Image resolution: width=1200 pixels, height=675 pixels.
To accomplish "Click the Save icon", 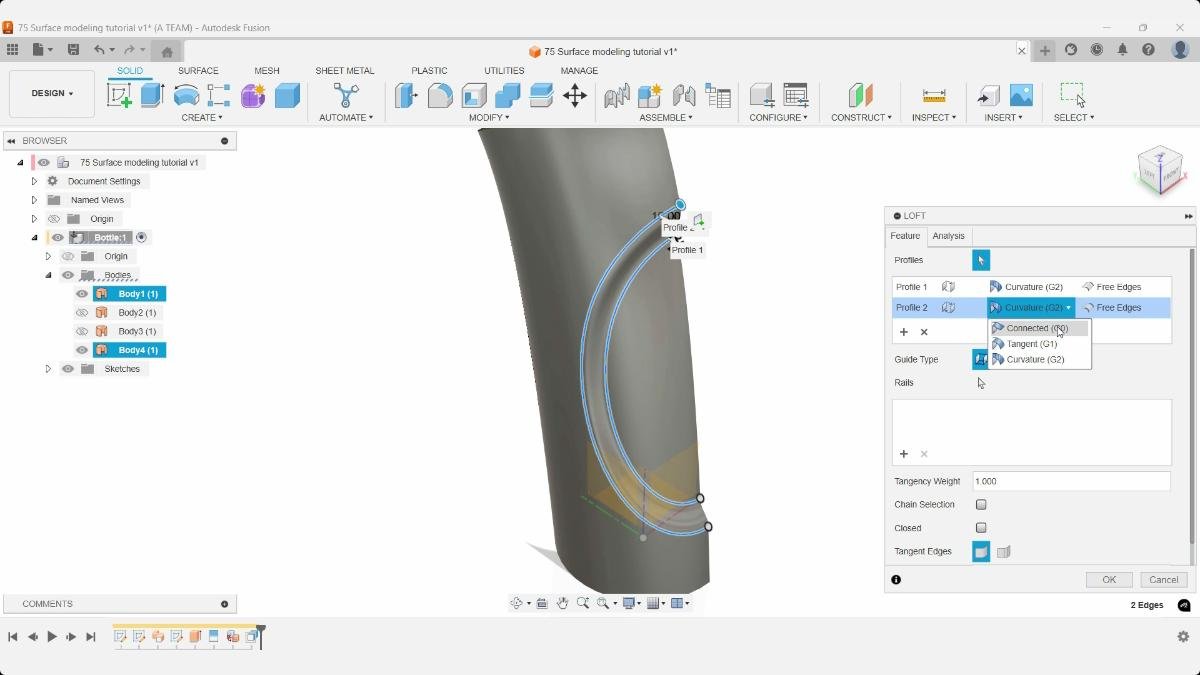I will (73, 50).
